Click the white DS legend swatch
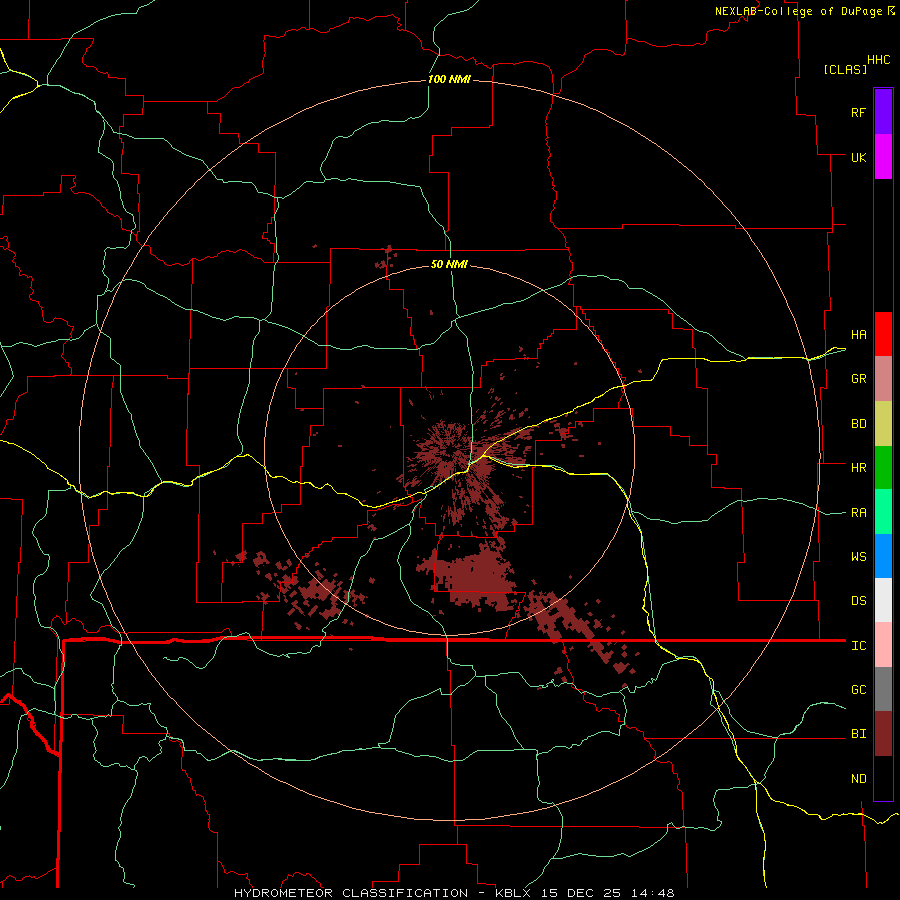Image resolution: width=900 pixels, height=900 pixels. (x=883, y=600)
